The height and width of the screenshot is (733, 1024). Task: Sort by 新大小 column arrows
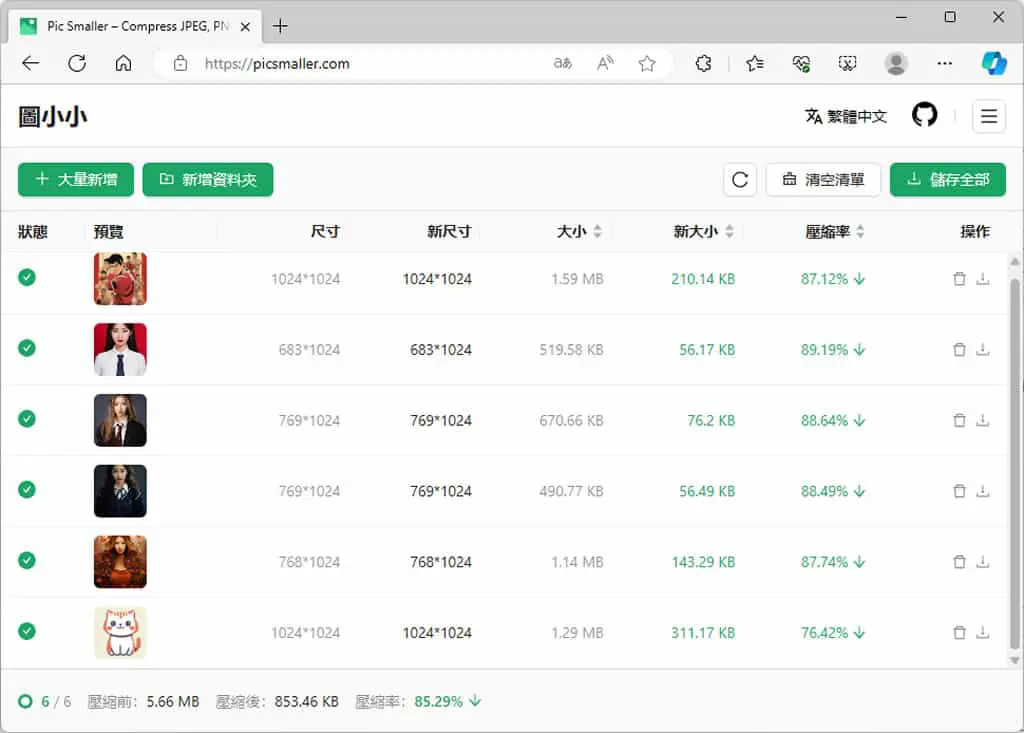pyautogui.click(x=729, y=231)
